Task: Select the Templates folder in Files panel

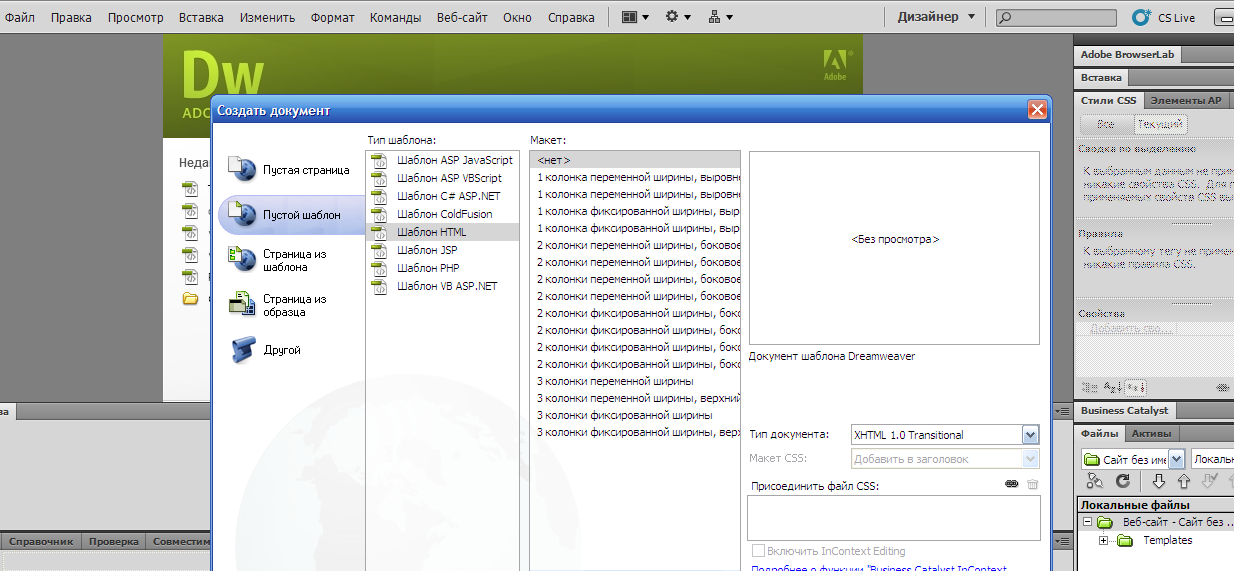Action: [1168, 541]
